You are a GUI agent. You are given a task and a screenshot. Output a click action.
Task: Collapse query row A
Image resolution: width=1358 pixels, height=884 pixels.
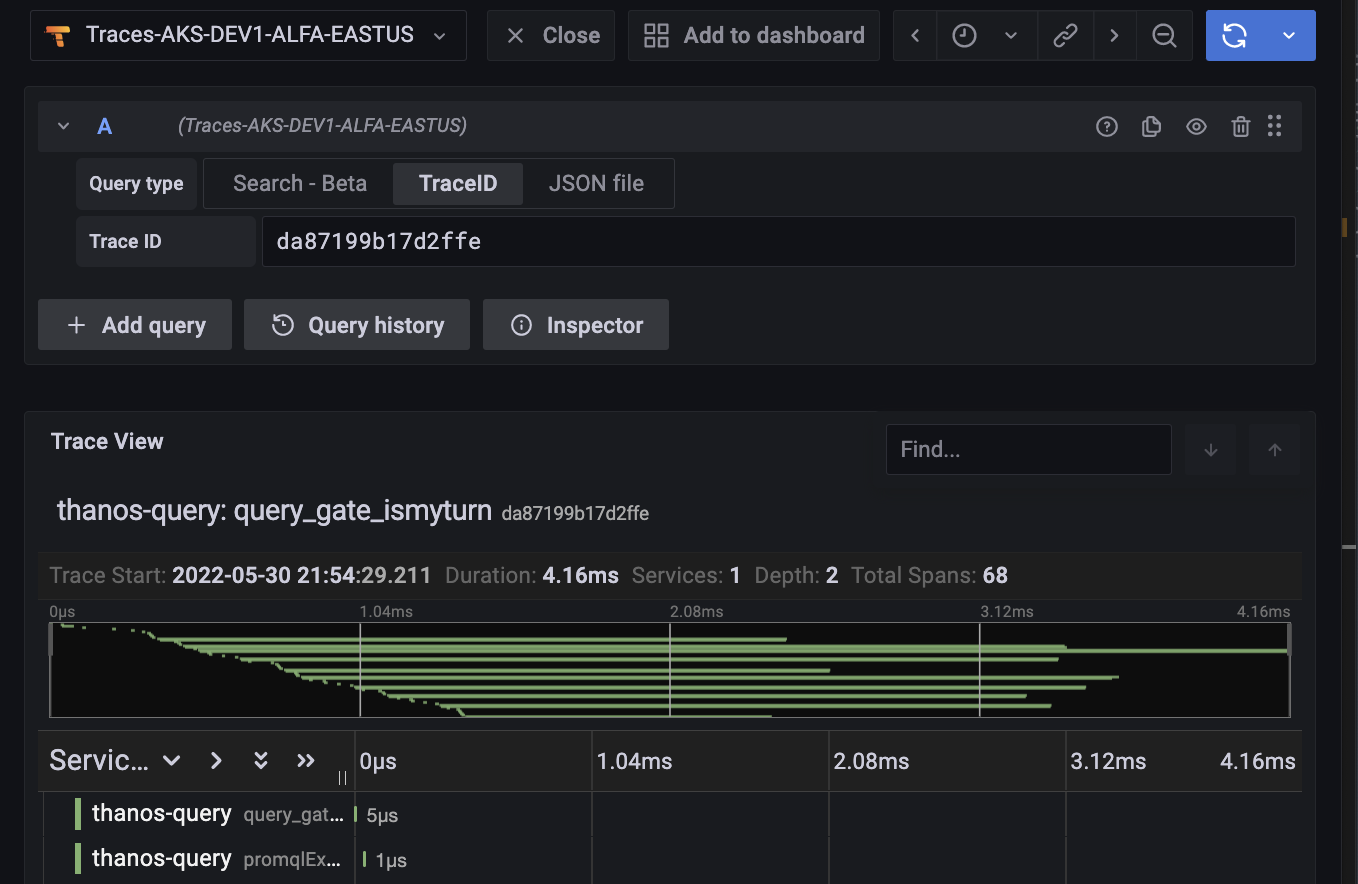[63, 126]
